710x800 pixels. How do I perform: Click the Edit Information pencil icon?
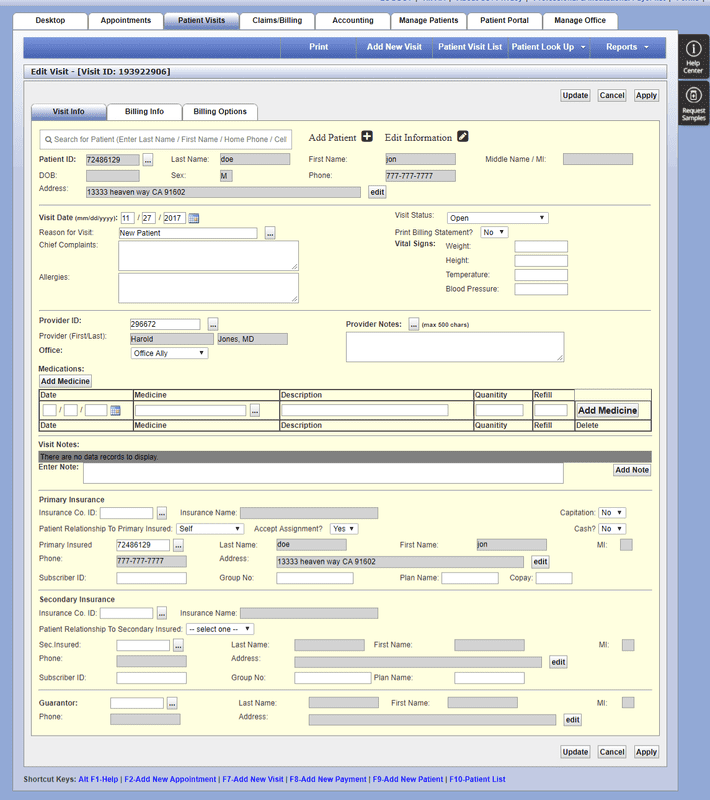tap(463, 137)
